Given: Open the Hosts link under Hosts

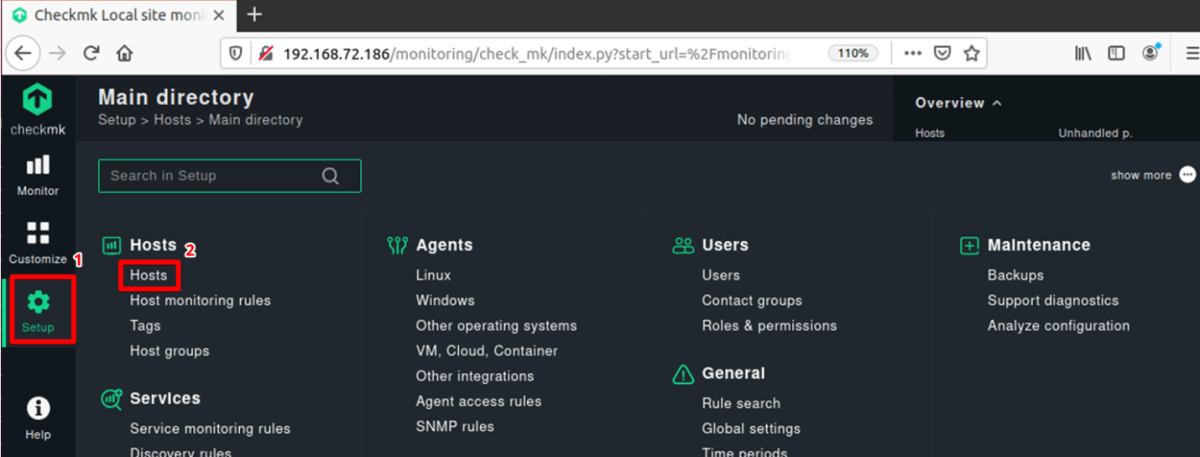Looking at the screenshot, I should (148, 275).
